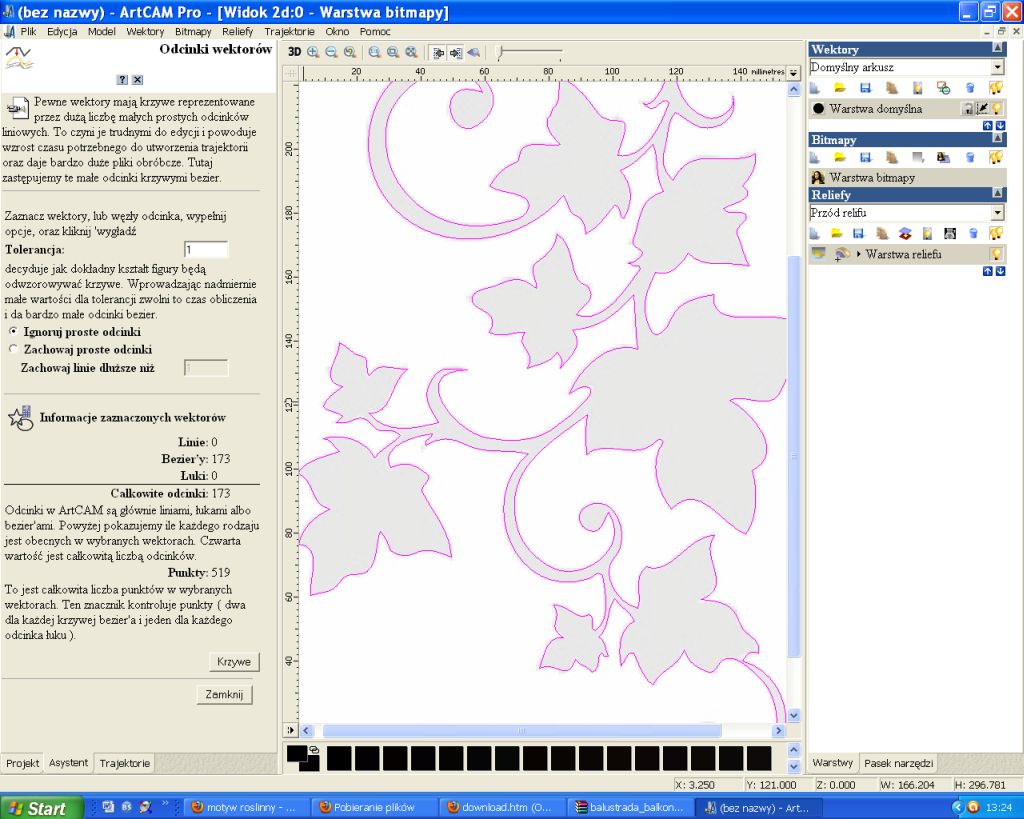Viewport: 1024px width, 819px height.
Task: Expand the Warstwa reliefu triangle
Action: click(x=858, y=254)
